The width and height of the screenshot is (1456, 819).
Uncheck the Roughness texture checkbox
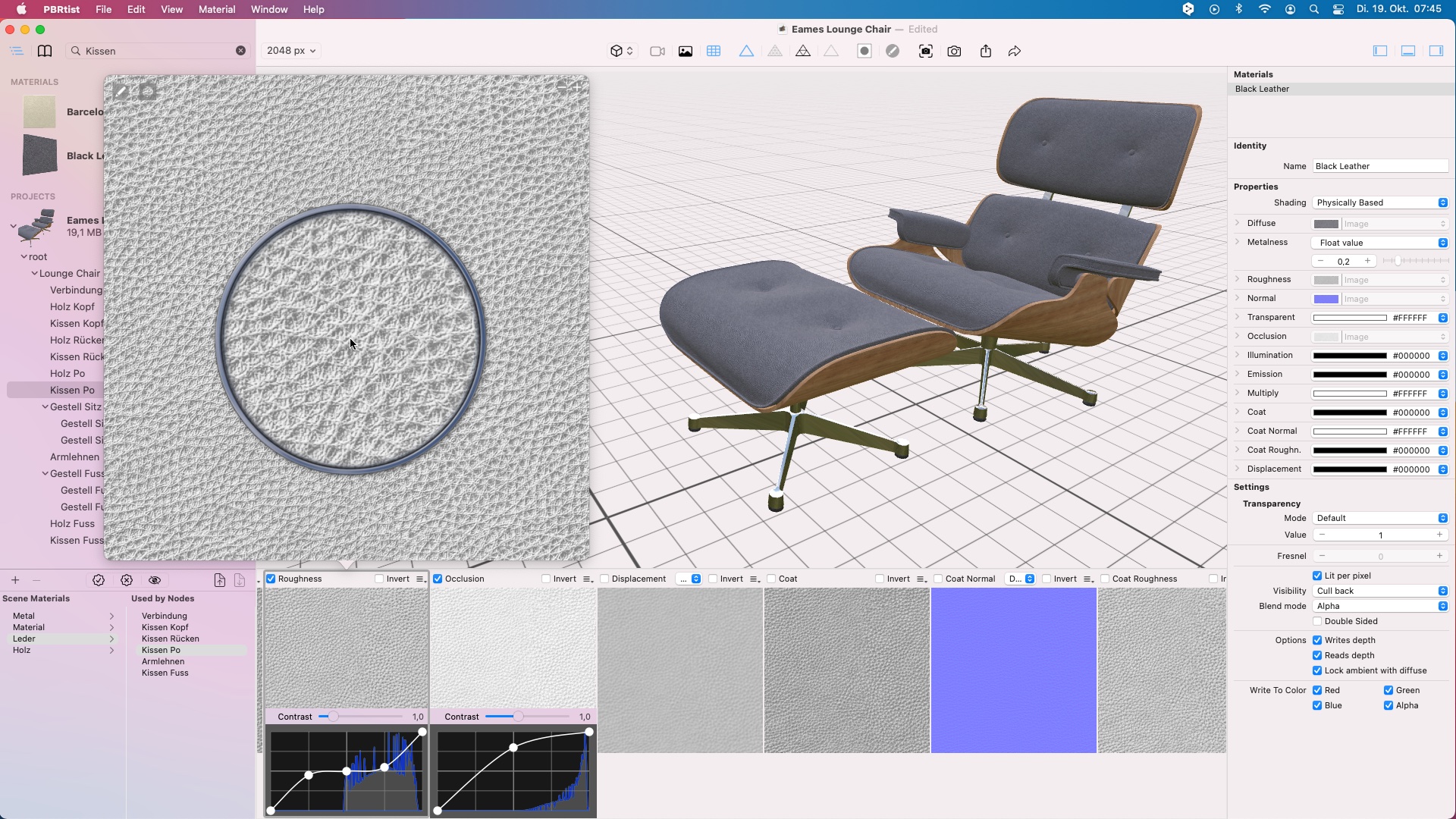point(271,579)
